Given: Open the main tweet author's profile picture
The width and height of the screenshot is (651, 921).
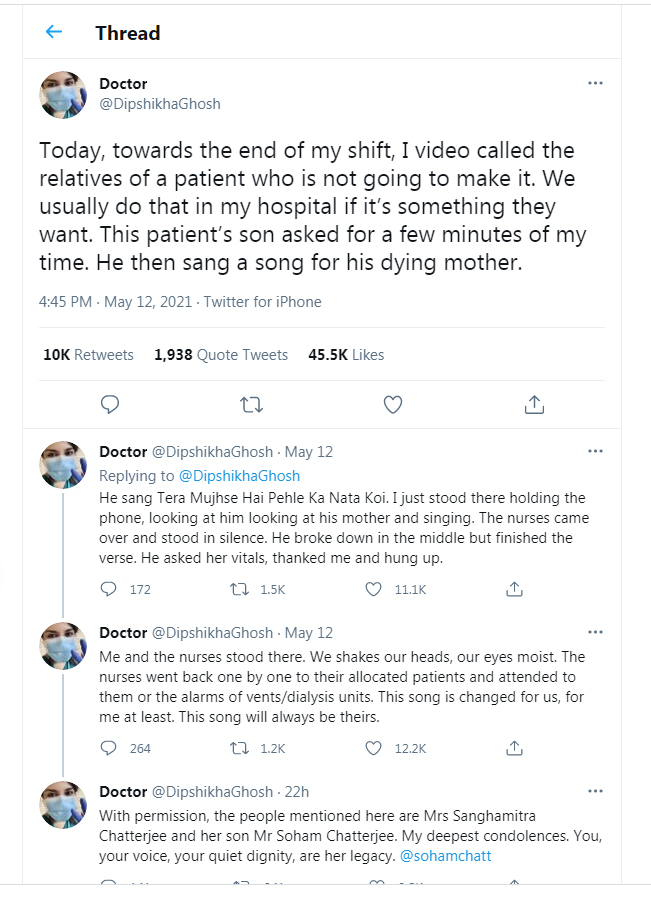Looking at the screenshot, I should 63,94.
